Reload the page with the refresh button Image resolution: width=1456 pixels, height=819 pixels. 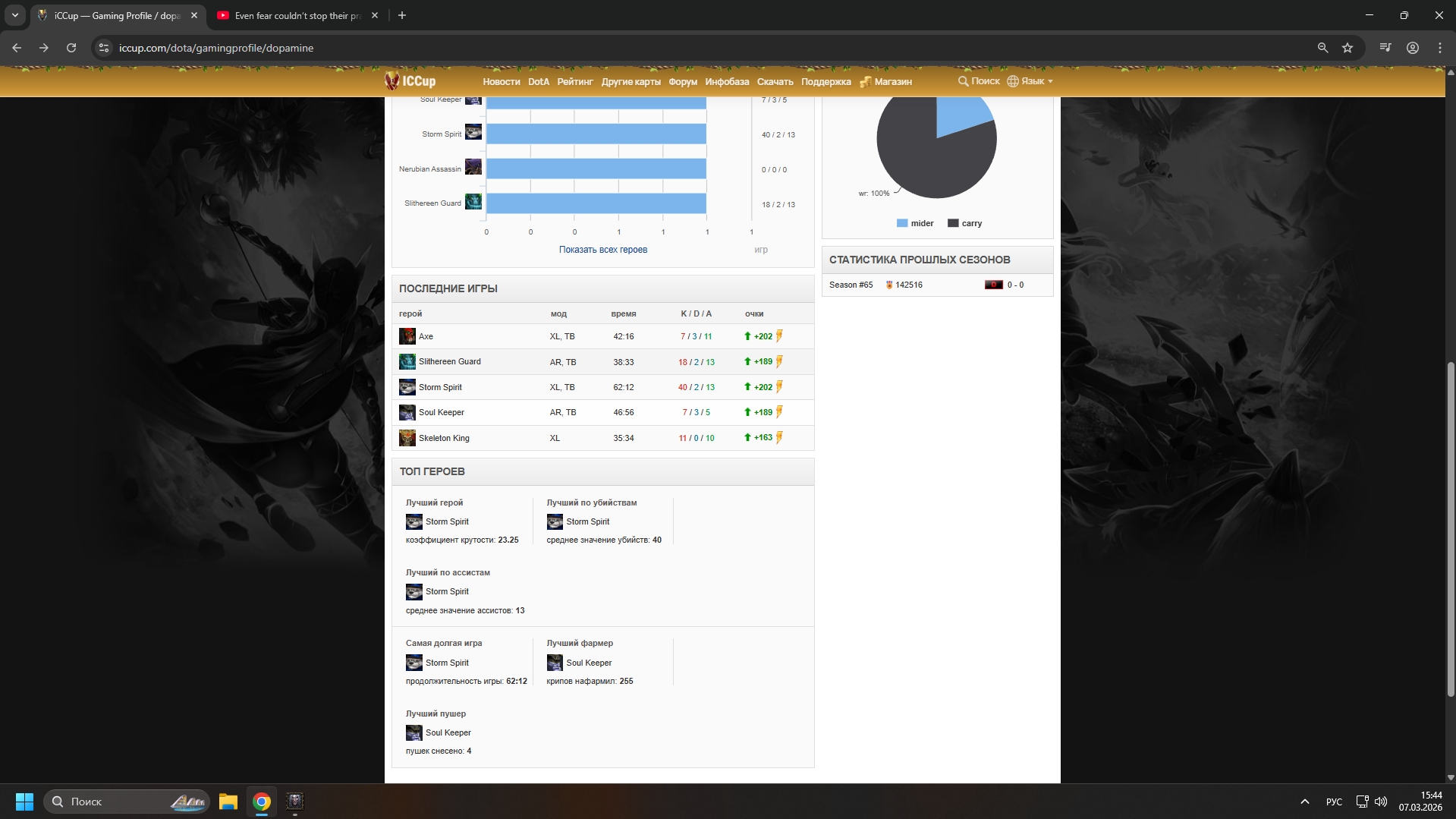pyautogui.click(x=71, y=48)
